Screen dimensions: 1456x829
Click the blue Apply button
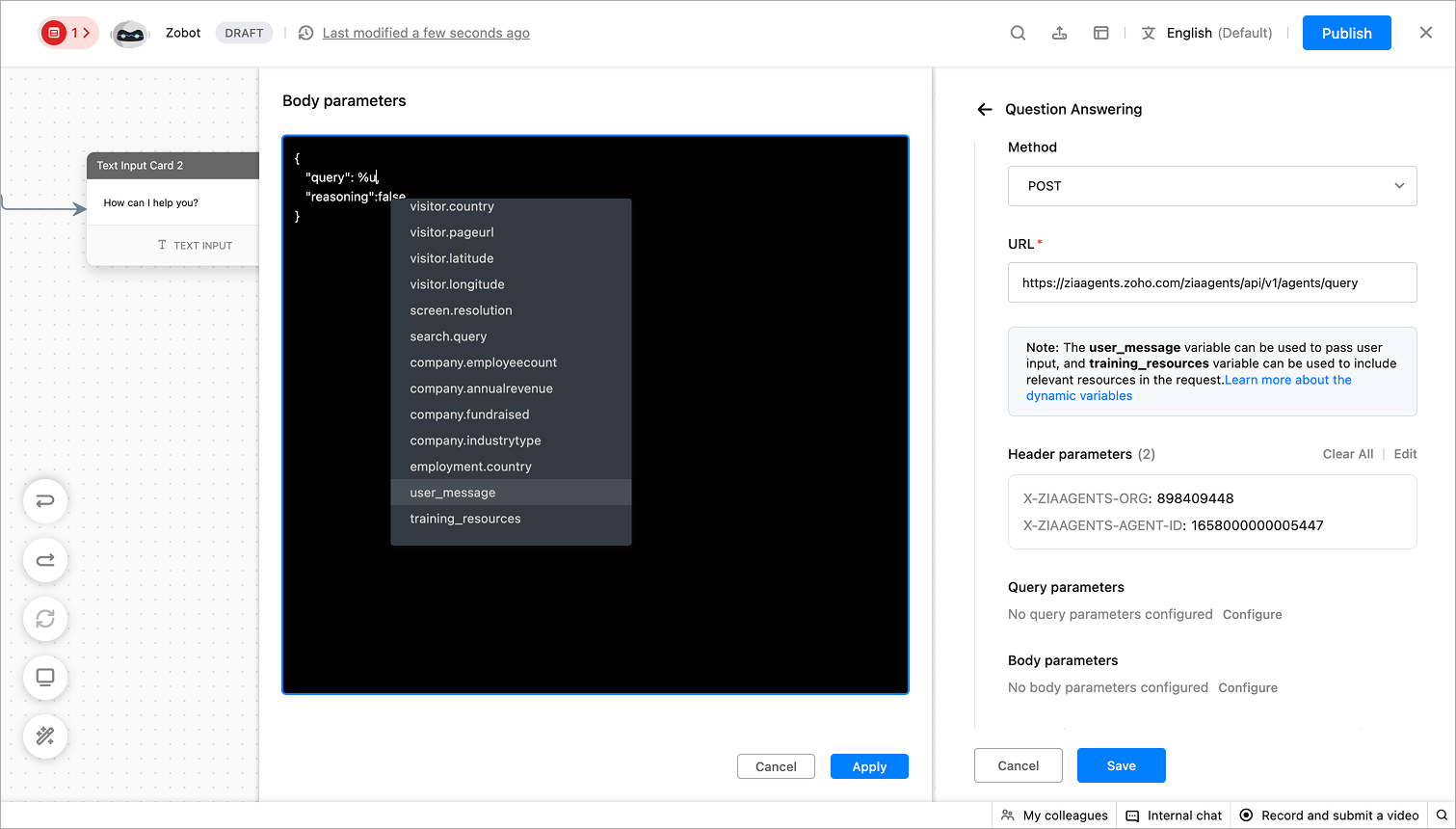[869, 766]
